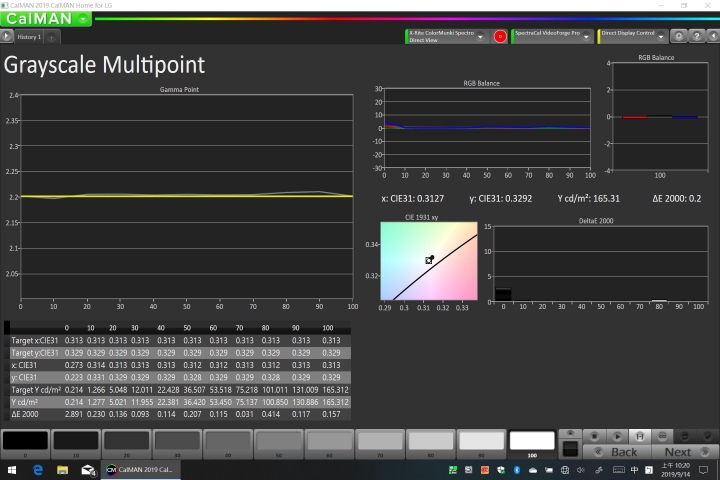720x480 pixels.
Task: Switch to the History 1 tab
Action: click(29, 37)
